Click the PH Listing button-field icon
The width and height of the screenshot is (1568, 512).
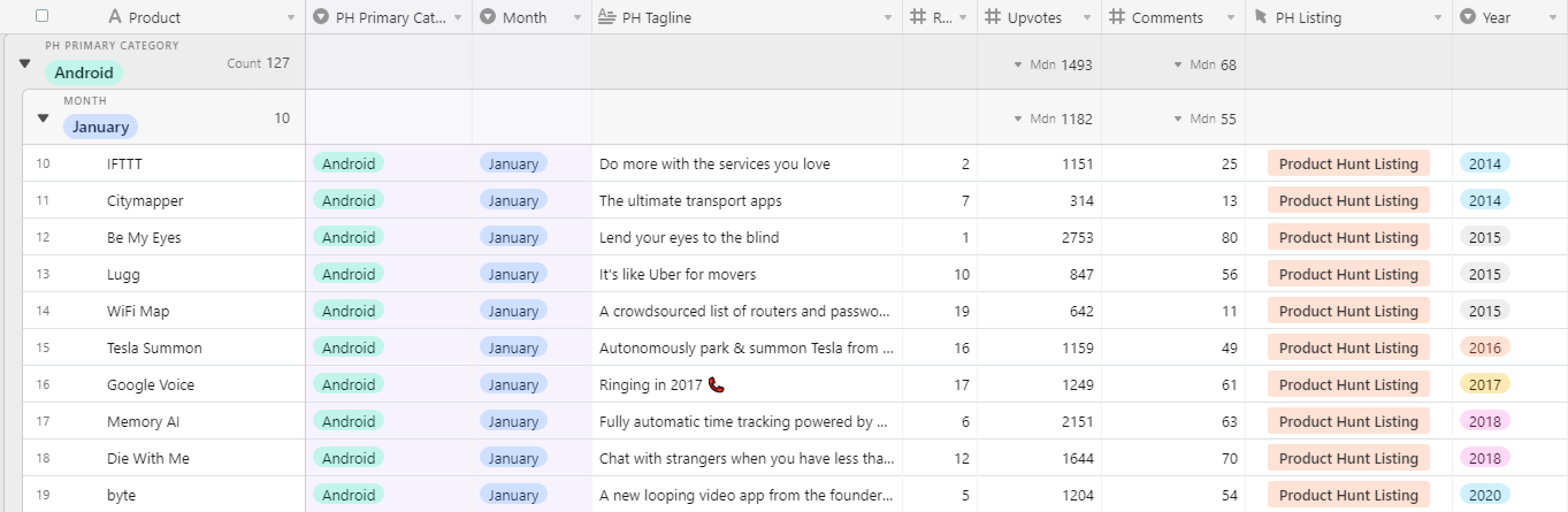[1261, 17]
